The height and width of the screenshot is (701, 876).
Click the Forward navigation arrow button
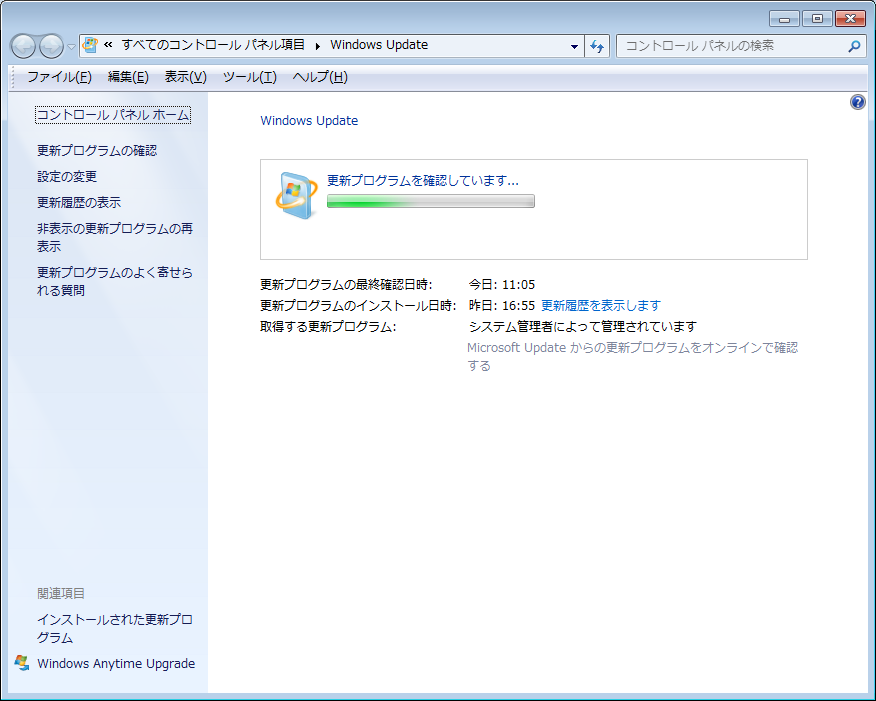pyautogui.click(x=51, y=46)
